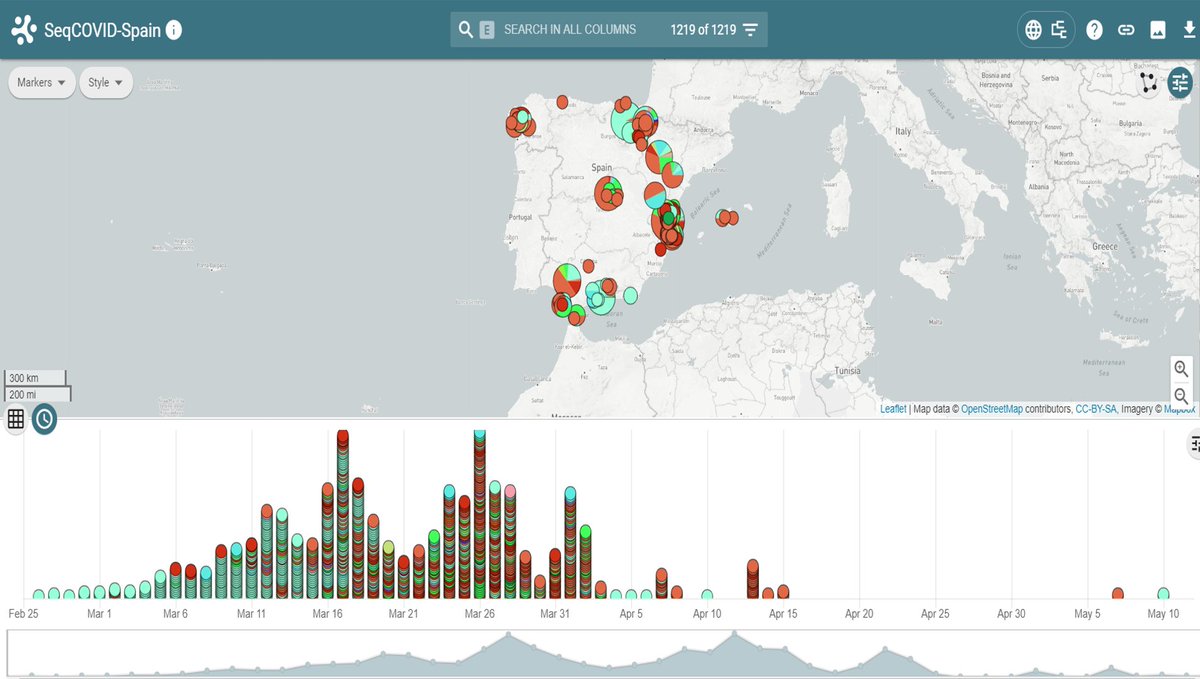Toggle the tree view button
The width and height of the screenshot is (1200, 679).
click(x=1059, y=30)
